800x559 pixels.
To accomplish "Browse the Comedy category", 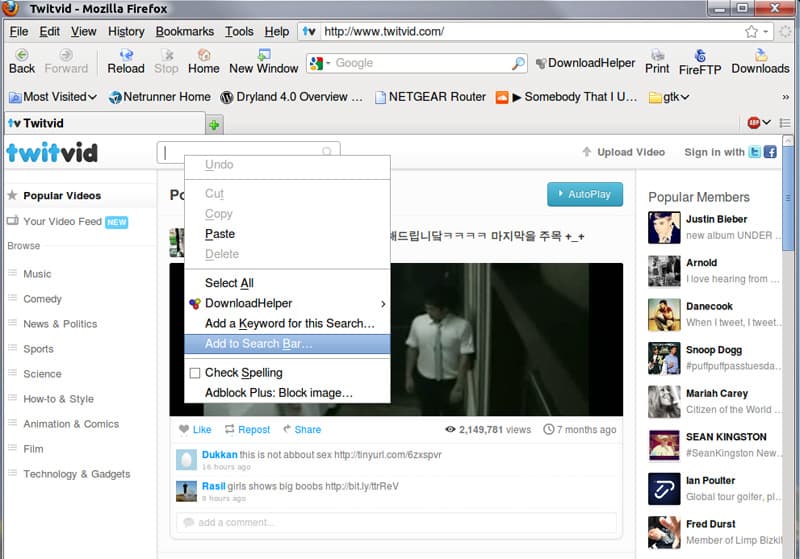I will pyautogui.click(x=42, y=299).
